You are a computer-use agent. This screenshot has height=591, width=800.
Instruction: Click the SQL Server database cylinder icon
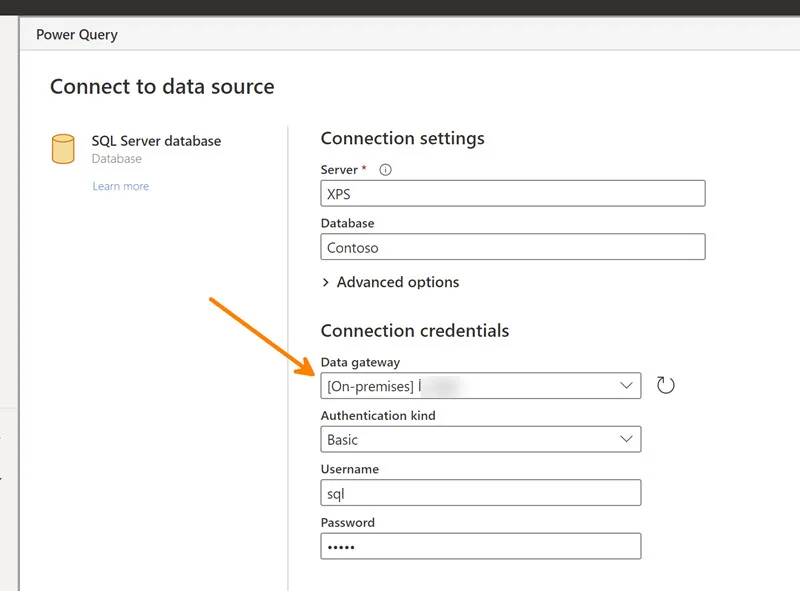pyautogui.click(x=63, y=149)
